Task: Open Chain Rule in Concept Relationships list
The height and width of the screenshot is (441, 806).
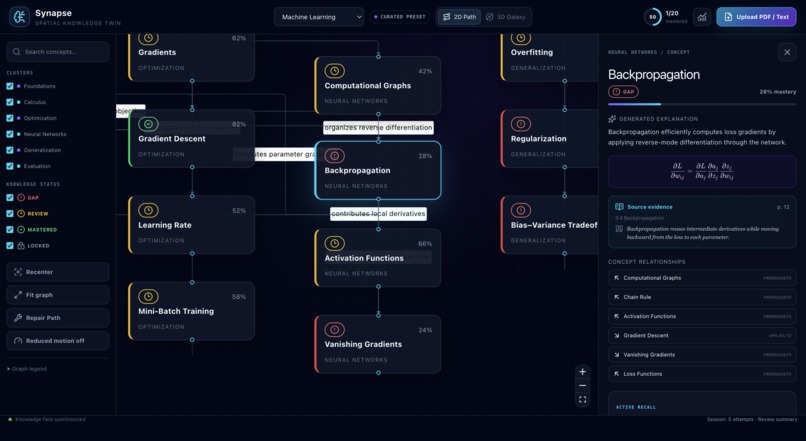Action: click(702, 297)
